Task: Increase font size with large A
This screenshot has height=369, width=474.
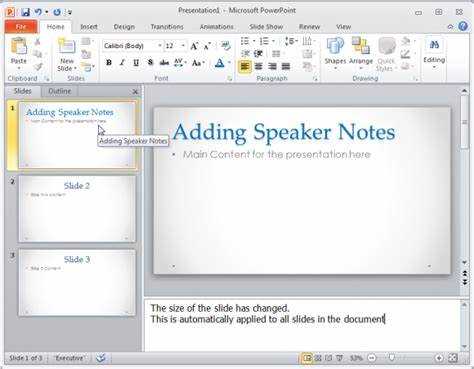Action: click(194, 46)
